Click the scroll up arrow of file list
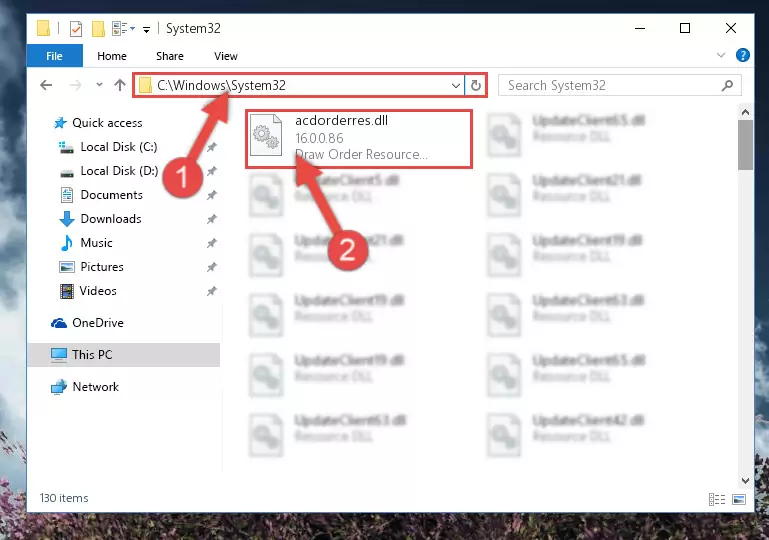 pyautogui.click(x=745, y=112)
